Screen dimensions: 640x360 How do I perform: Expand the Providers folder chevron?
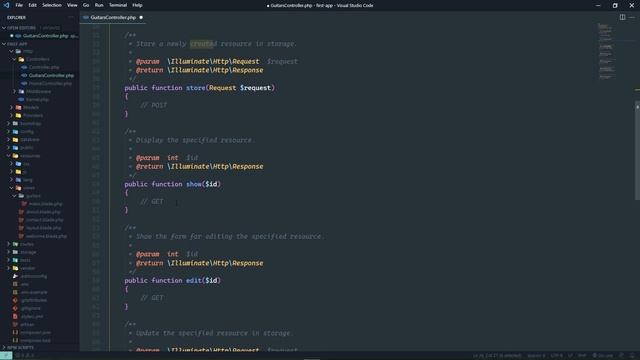coord(11,116)
